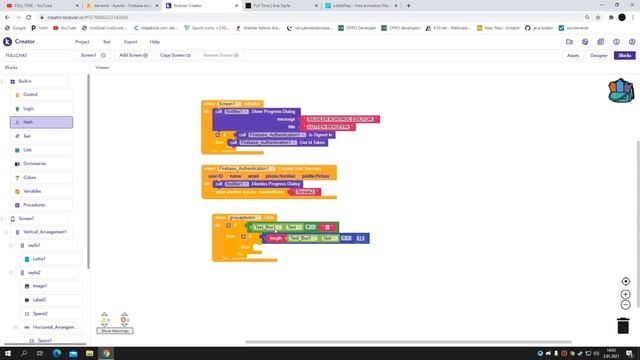Open the Test menu
The height and width of the screenshot is (360, 640).
click(107, 42)
